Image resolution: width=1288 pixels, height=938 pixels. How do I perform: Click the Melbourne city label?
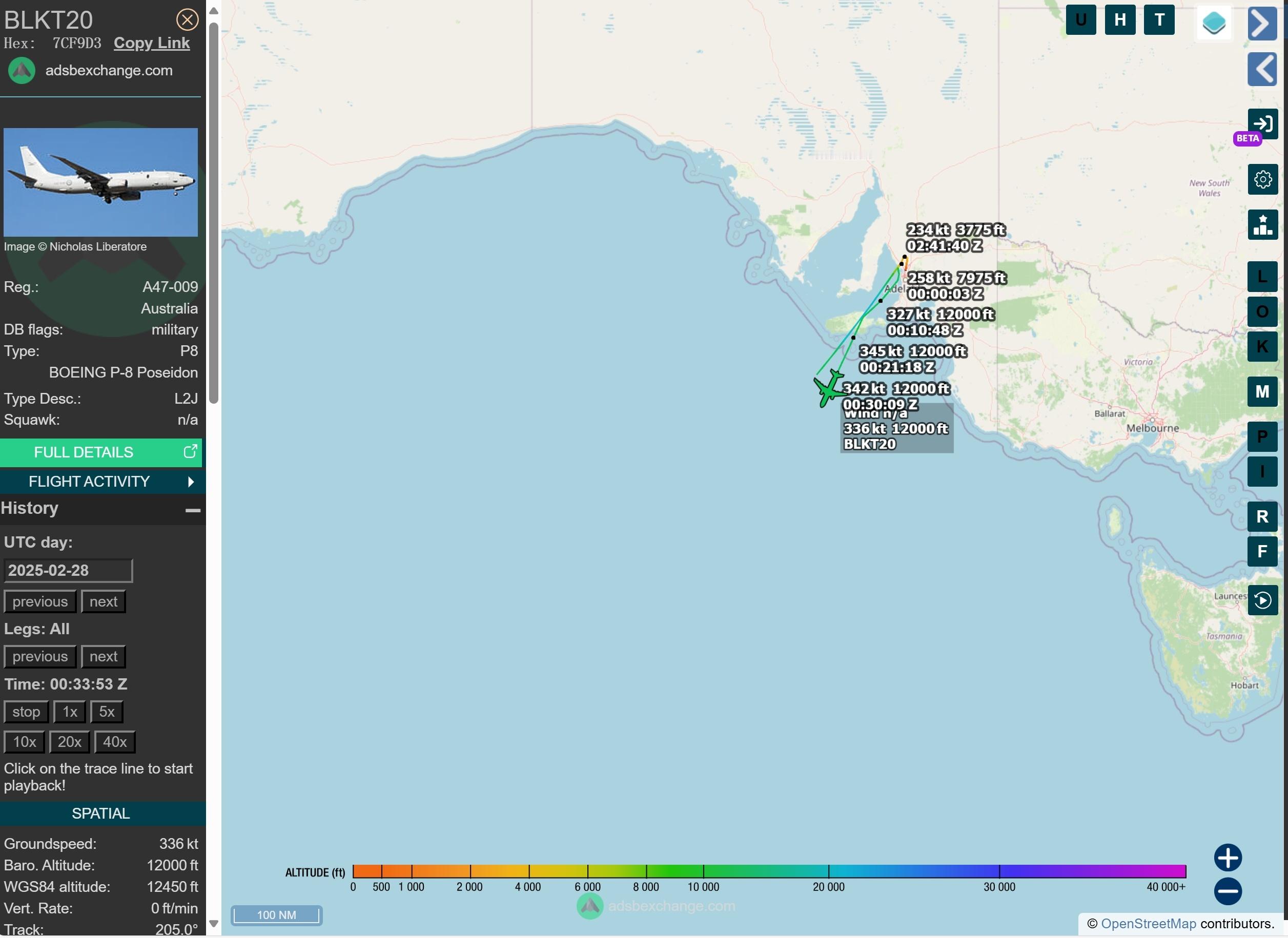tap(1152, 428)
